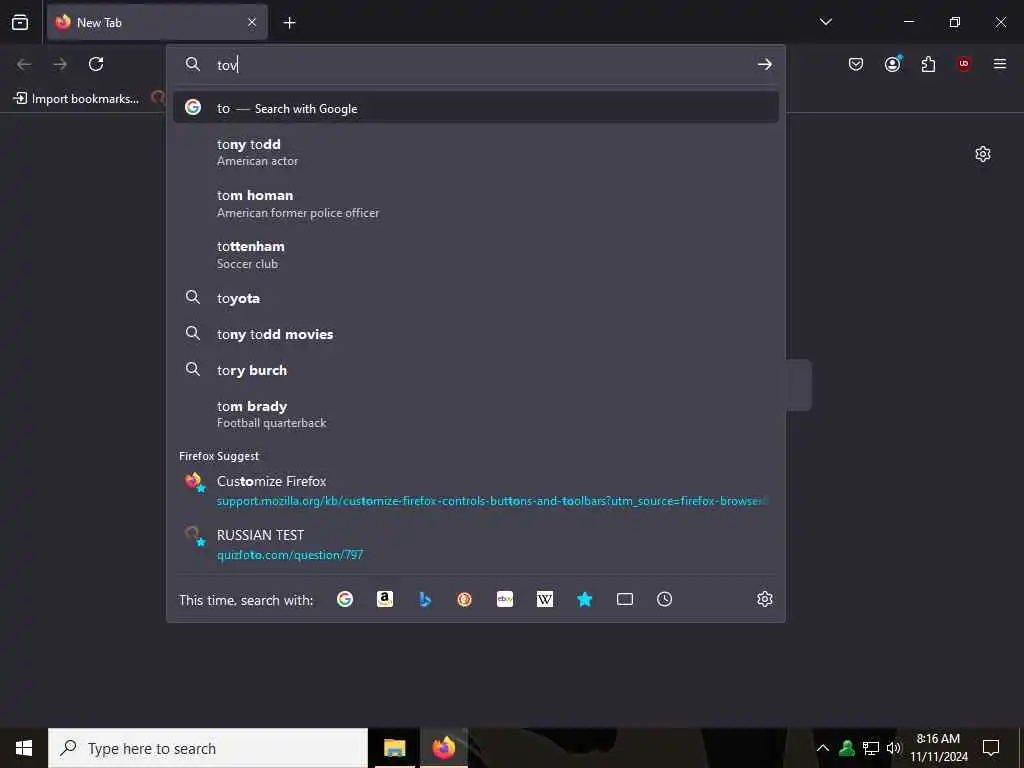Viewport: 1024px width, 768px height.
Task: Choose the 'tom homan' suggestion
Action: tap(475, 204)
